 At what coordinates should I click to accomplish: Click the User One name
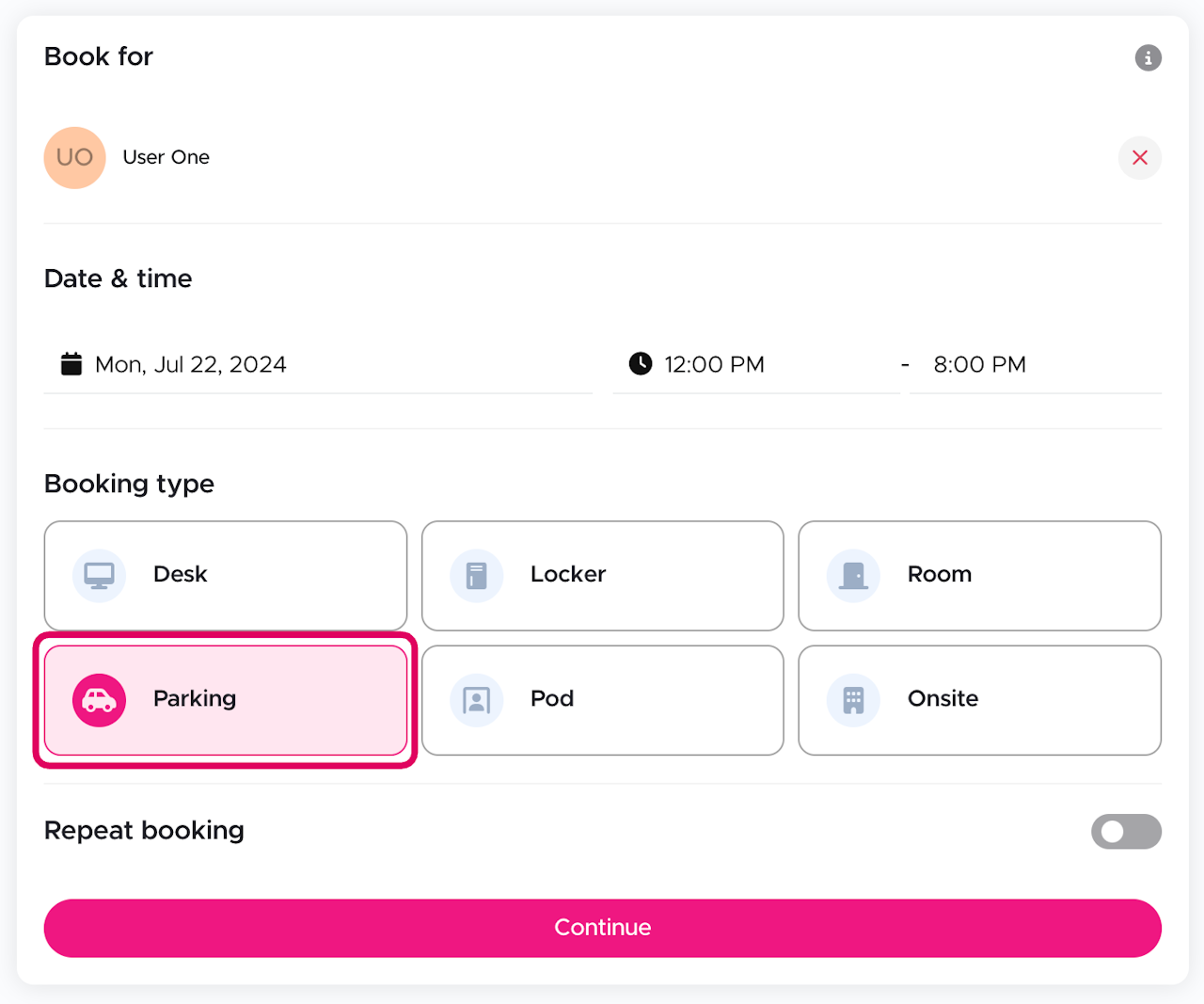166,158
